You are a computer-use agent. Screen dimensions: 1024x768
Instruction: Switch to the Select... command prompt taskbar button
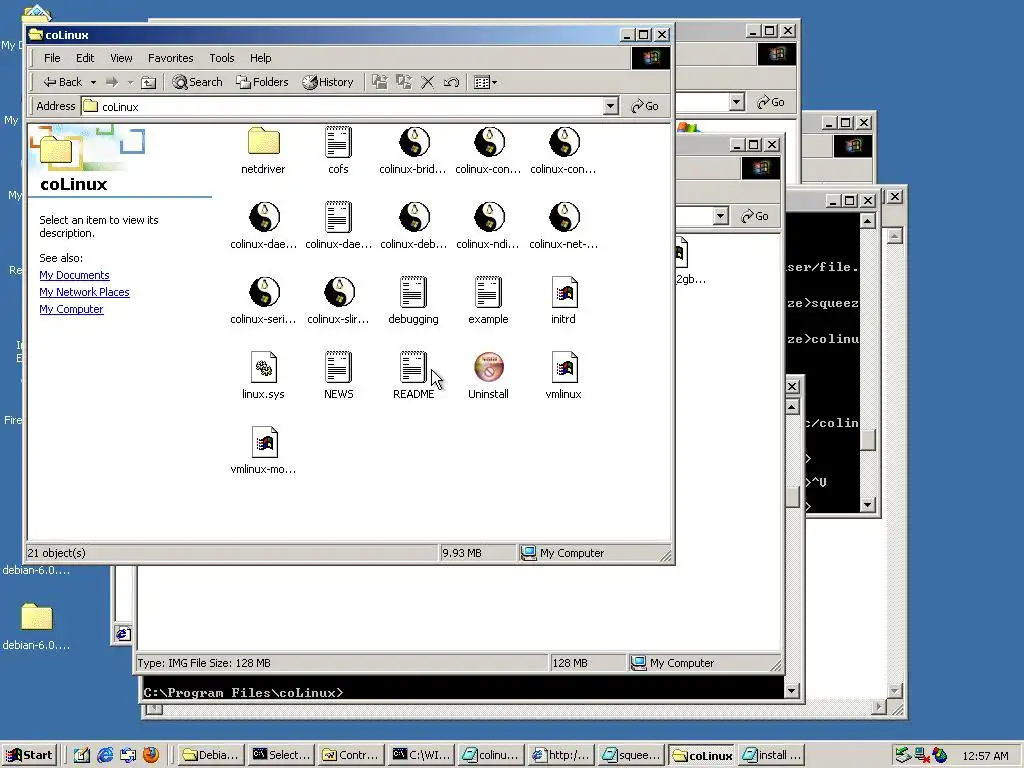coord(281,755)
